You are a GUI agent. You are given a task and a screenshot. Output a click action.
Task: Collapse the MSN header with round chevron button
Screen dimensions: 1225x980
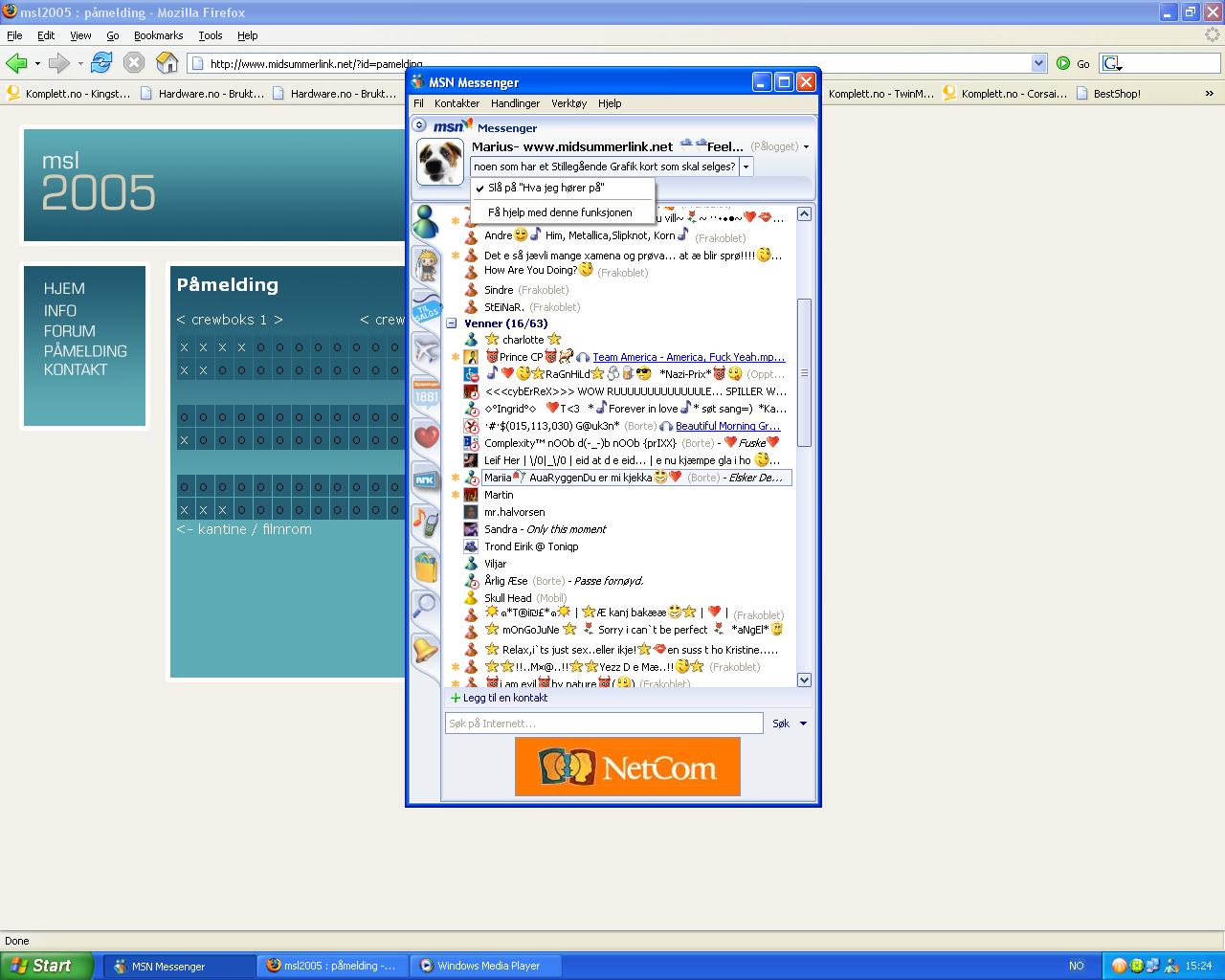click(419, 125)
